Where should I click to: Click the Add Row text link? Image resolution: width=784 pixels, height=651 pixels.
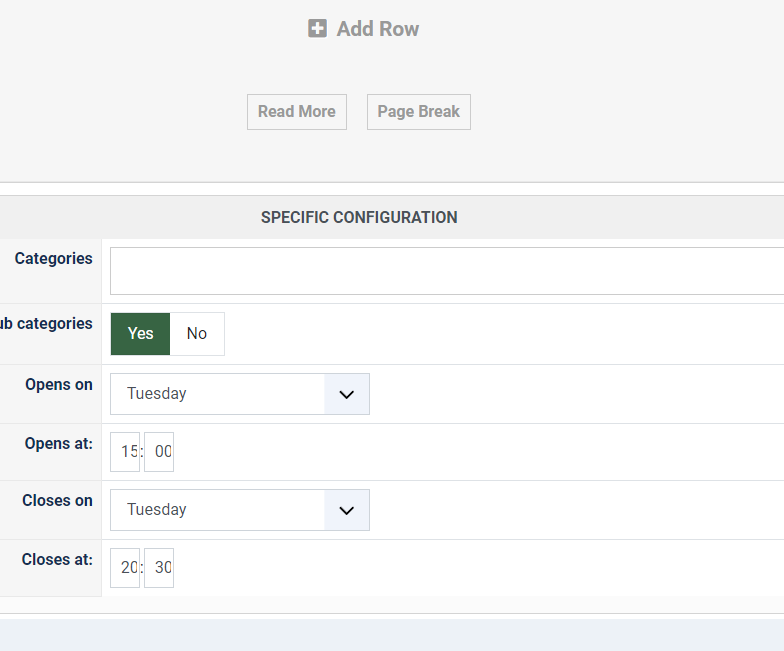pos(377,29)
